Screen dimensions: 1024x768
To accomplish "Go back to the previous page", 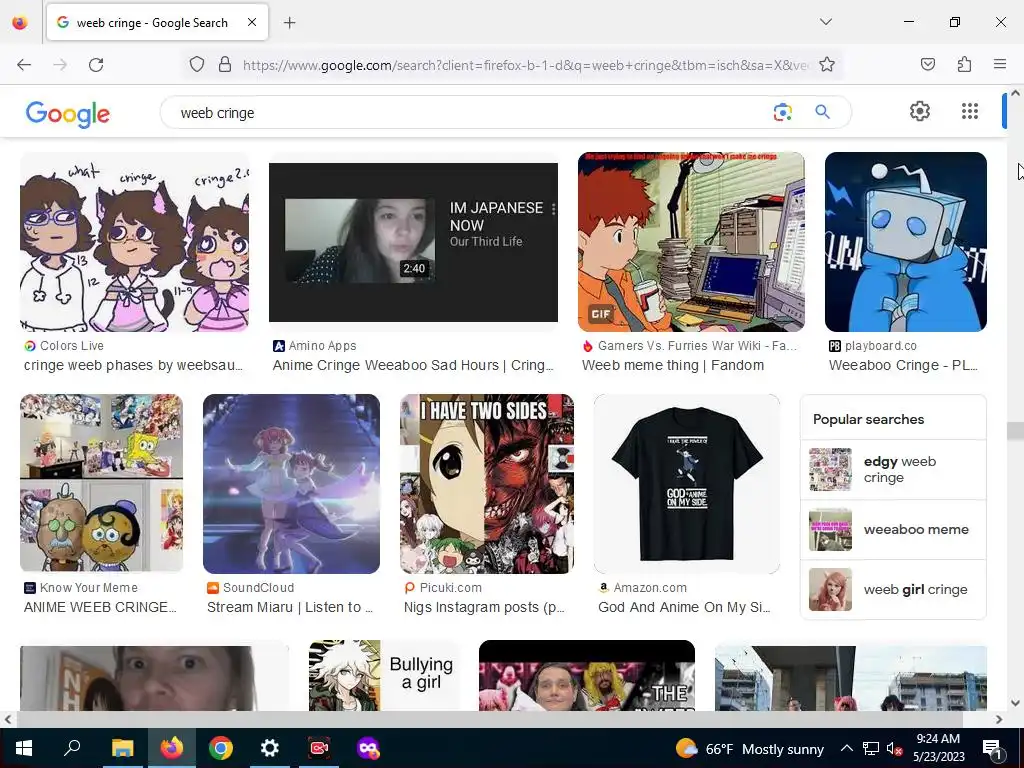I will 24,65.
